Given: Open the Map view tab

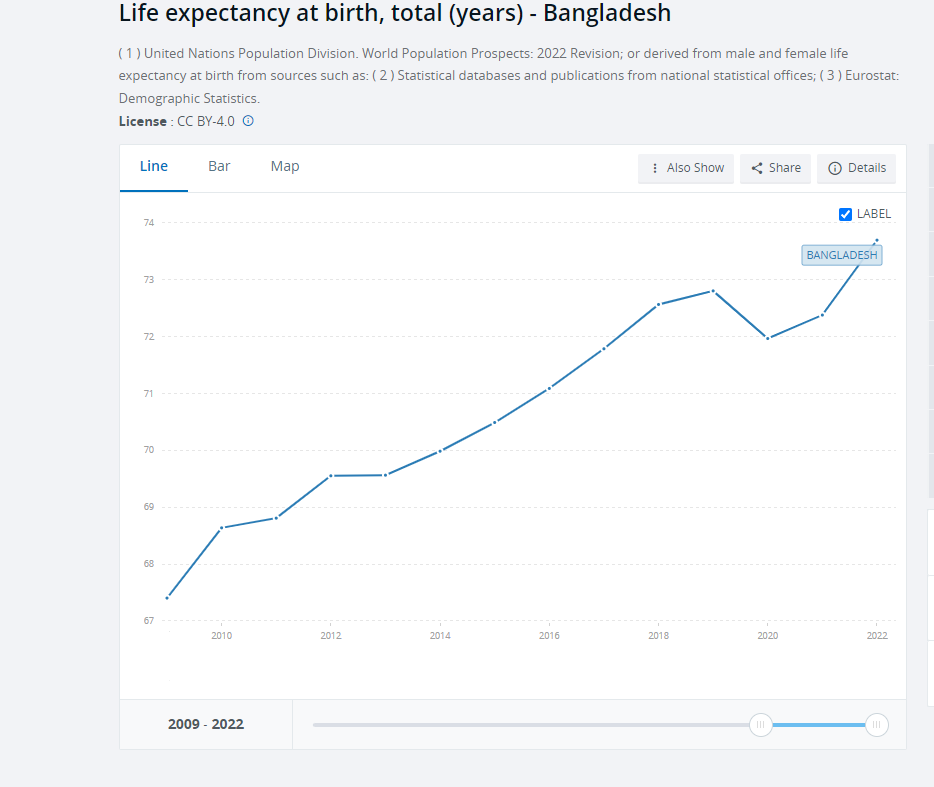Looking at the screenshot, I should pos(285,166).
